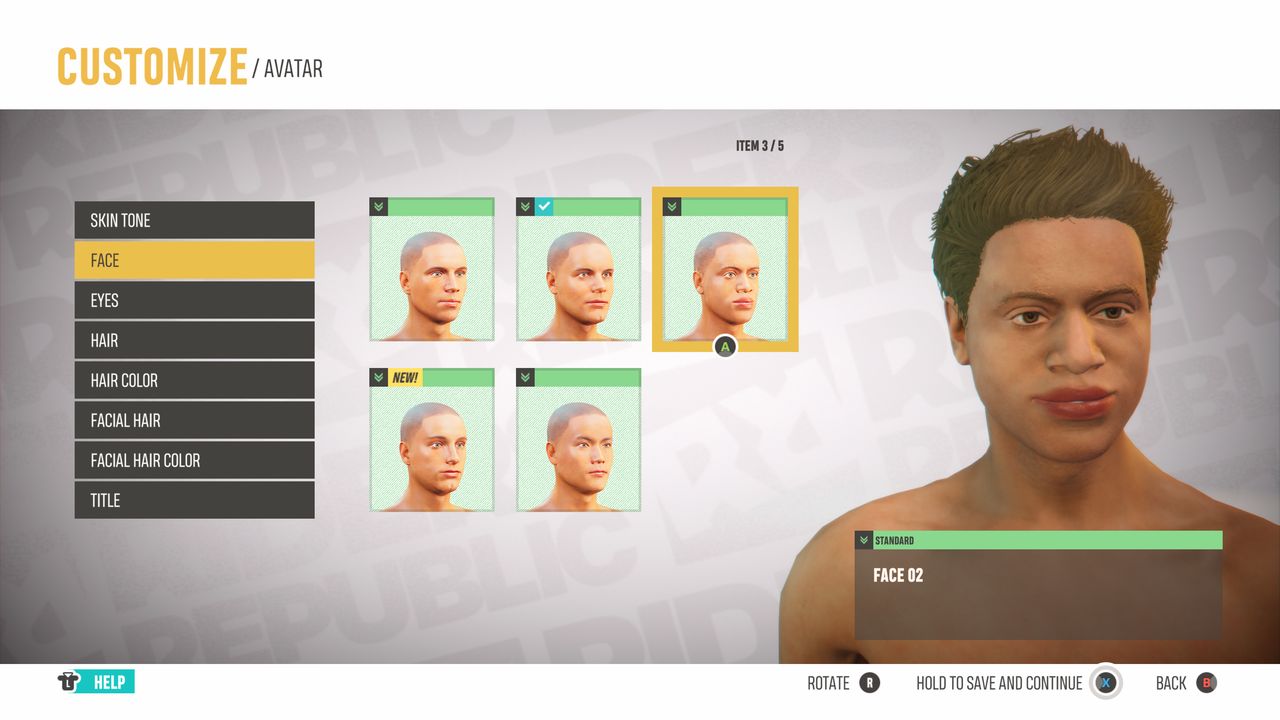Viewport: 1280px width, 720px height.
Task: Click the green A confirm badge
Action: click(725, 347)
